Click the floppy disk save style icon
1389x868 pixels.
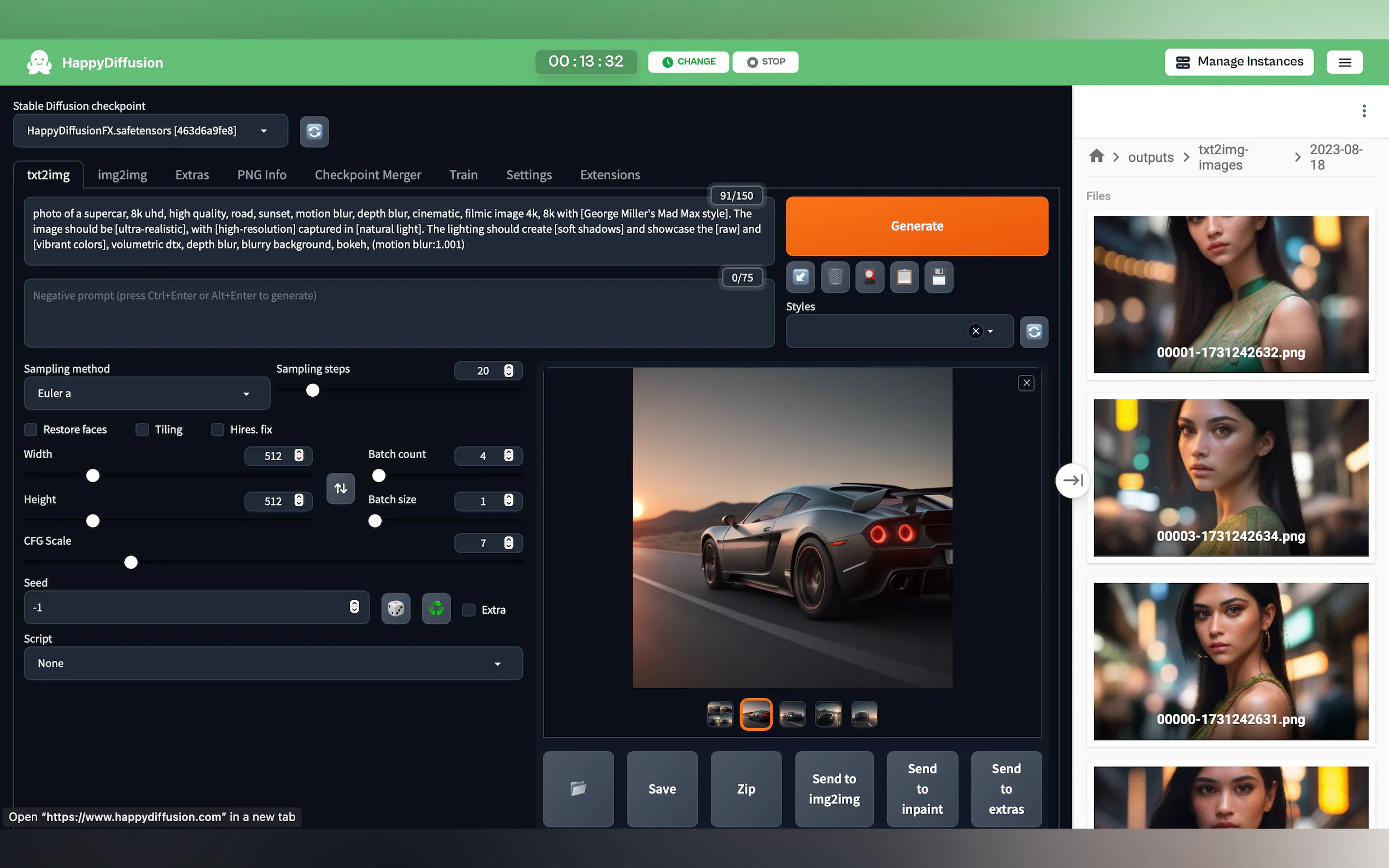tap(938, 277)
